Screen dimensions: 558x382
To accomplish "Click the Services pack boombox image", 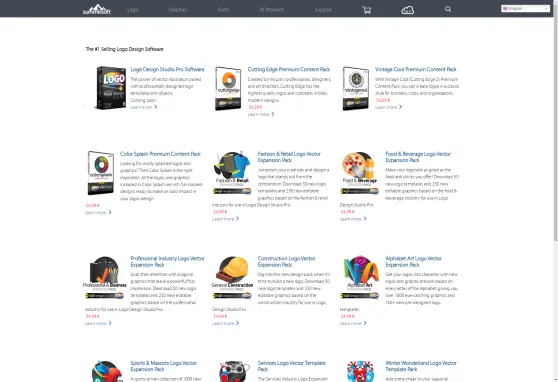I will [x=234, y=371].
